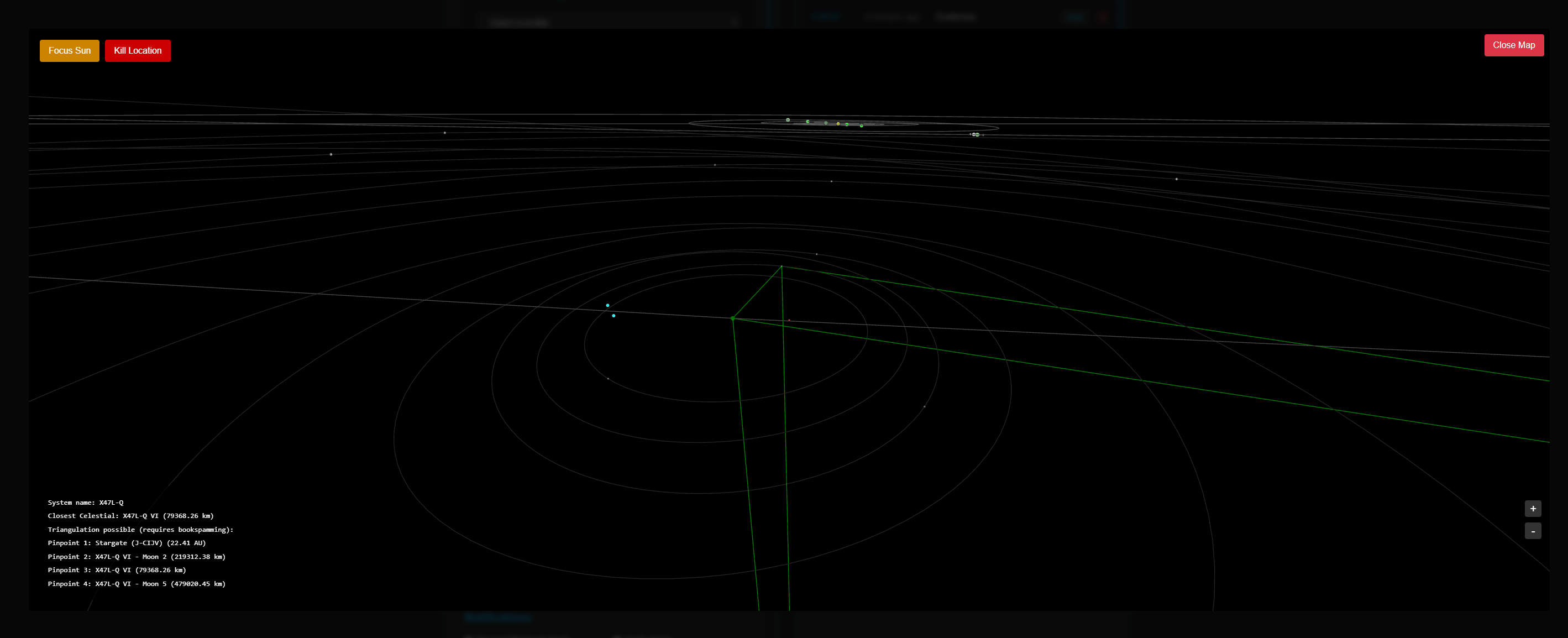Viewport: 1568px width, 638px height.
Task: Select the yellow sun marker on the map
Action: [x=838, y=124]
